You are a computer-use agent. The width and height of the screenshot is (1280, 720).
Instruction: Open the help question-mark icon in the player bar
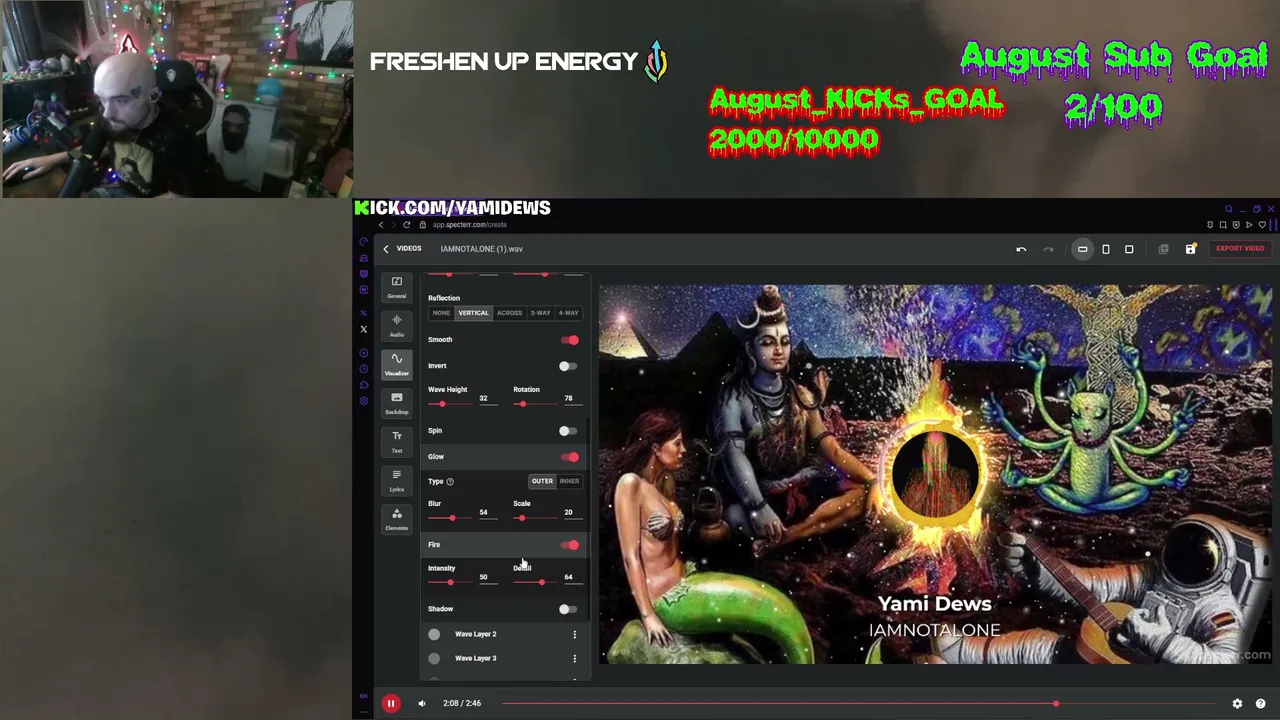pos(1260,704)
